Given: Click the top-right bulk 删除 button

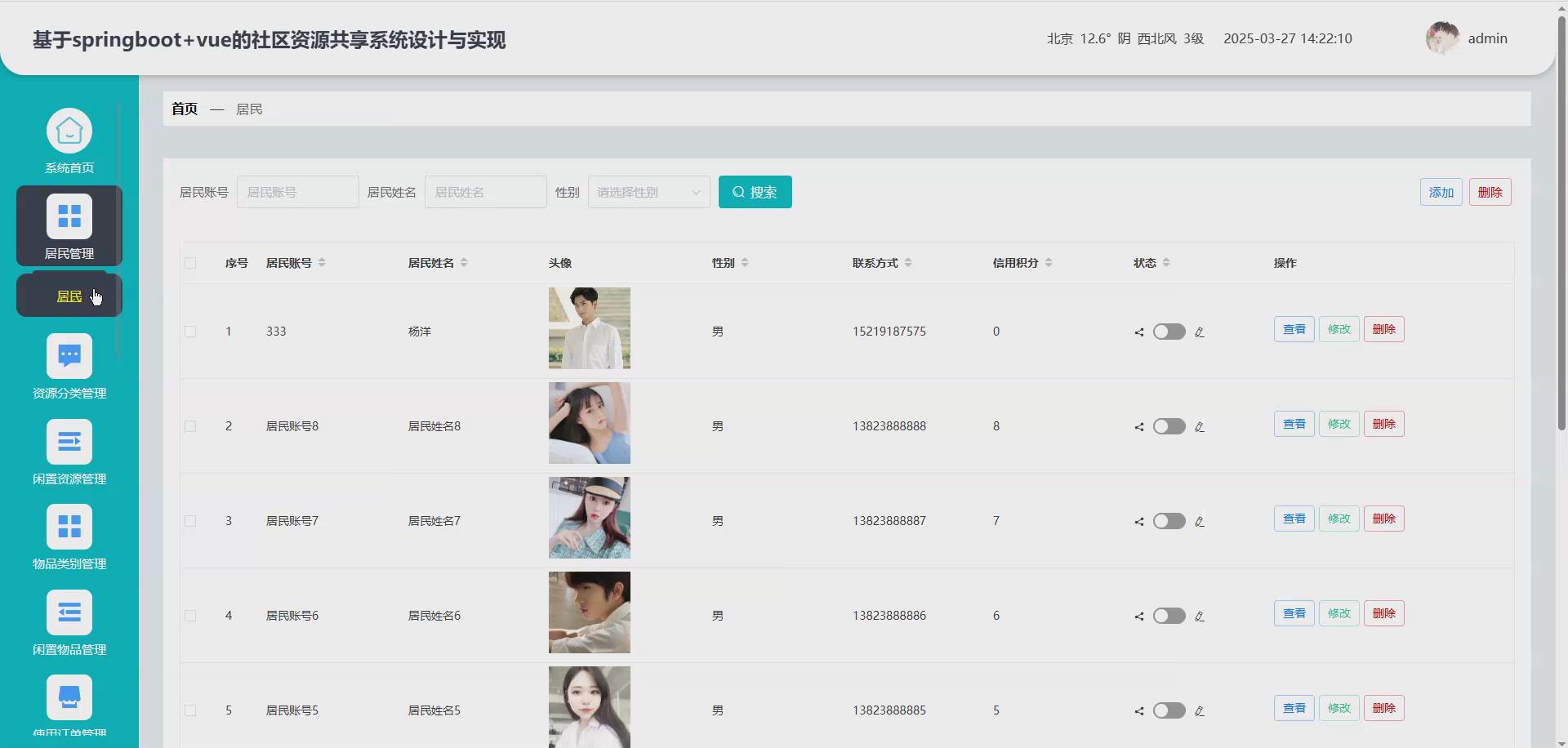Looking at the screenshot, I should [1490, 192].
